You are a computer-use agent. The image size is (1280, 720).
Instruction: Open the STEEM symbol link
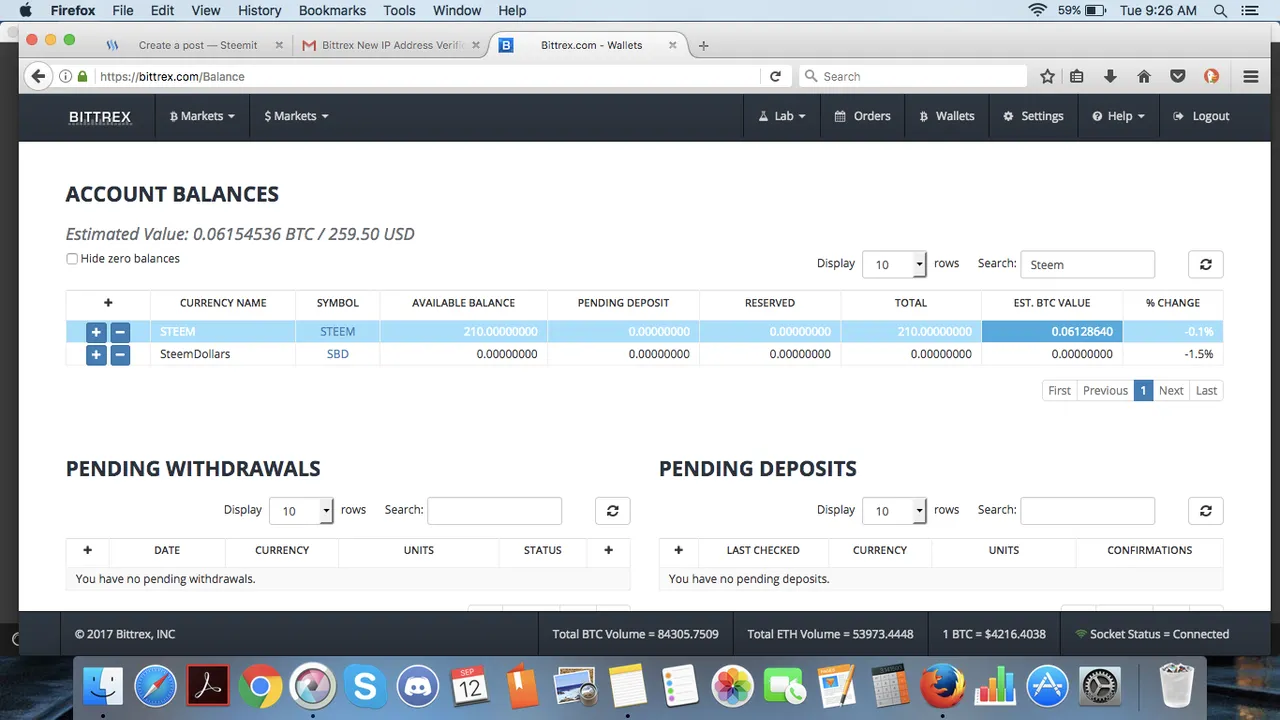click(337, 331)
